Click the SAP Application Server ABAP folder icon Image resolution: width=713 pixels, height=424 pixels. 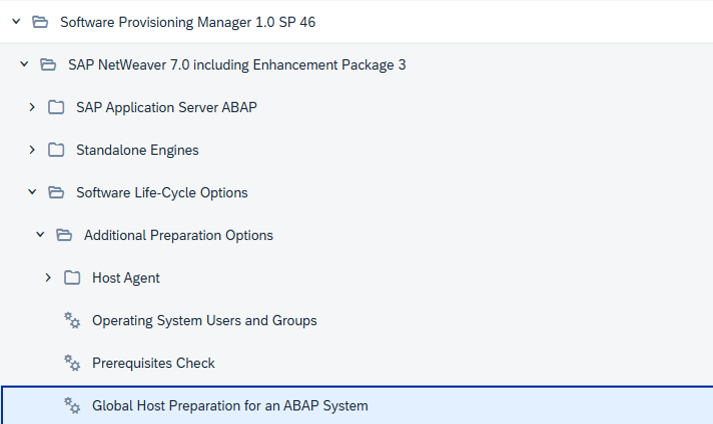click(x=56, y=108)
